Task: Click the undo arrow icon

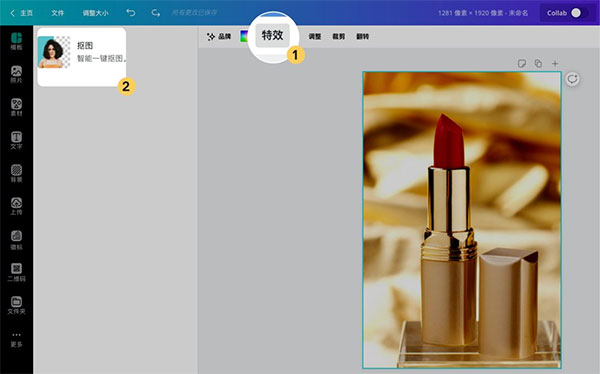Action: 131,13
